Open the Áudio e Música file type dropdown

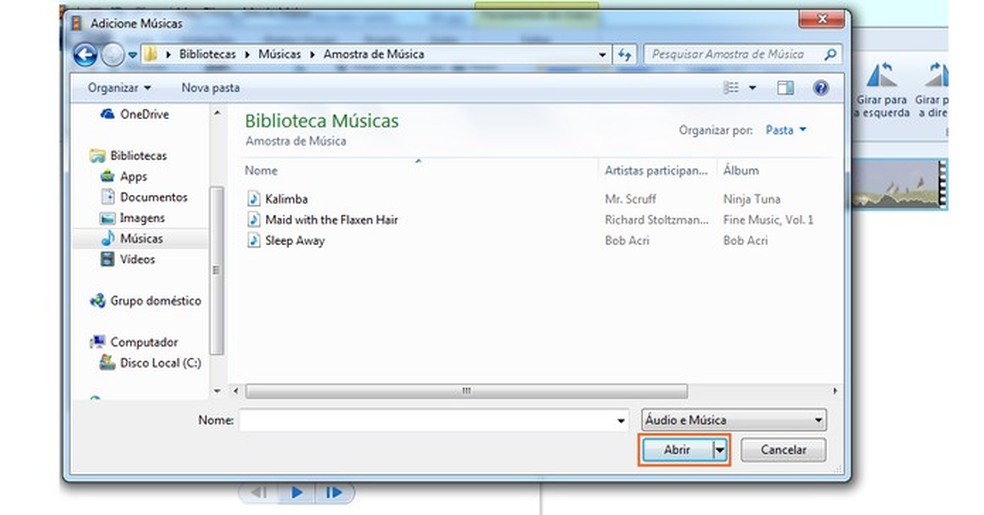coord(734,420)
